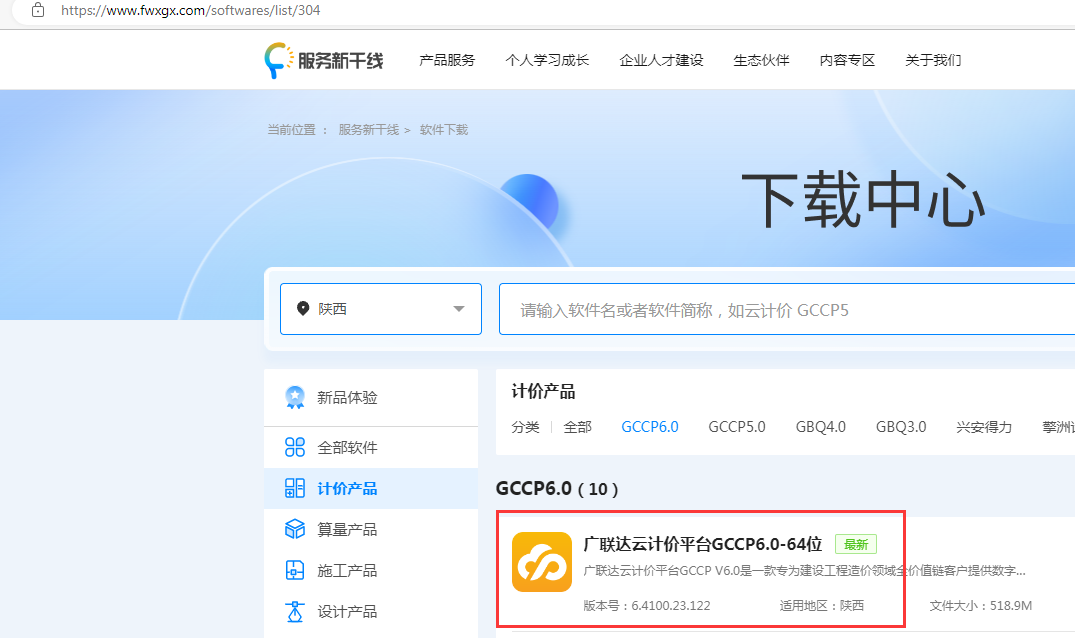Click the 计价产品 panel heading
Viewport: 1075px width, 638px height.
coord(543,391)
